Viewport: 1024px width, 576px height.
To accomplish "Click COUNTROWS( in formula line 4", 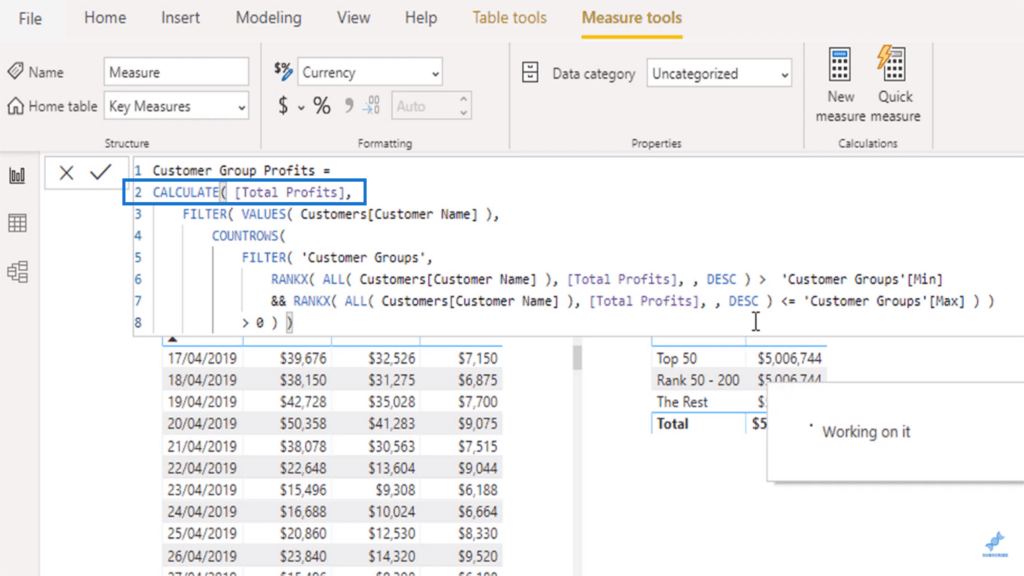I will pos(249,236).
